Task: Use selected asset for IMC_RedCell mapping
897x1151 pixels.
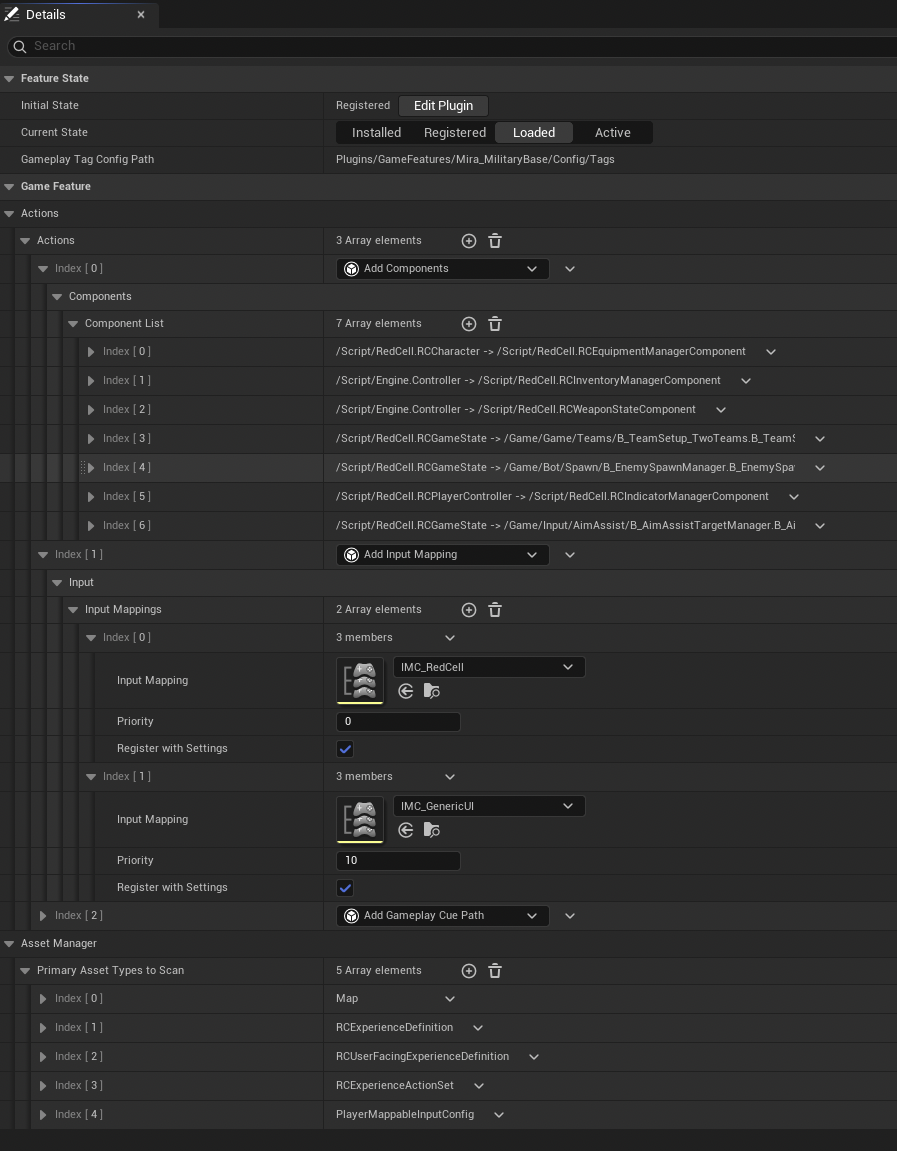Action: click(x=405, y=691)
